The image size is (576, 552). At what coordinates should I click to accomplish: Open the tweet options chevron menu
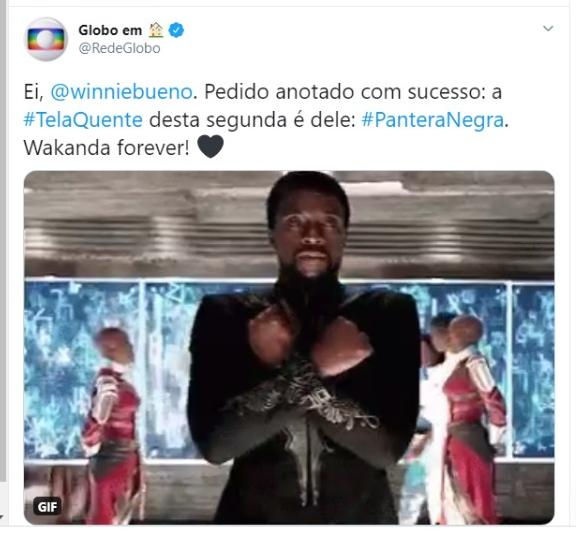tap(548, 28)
